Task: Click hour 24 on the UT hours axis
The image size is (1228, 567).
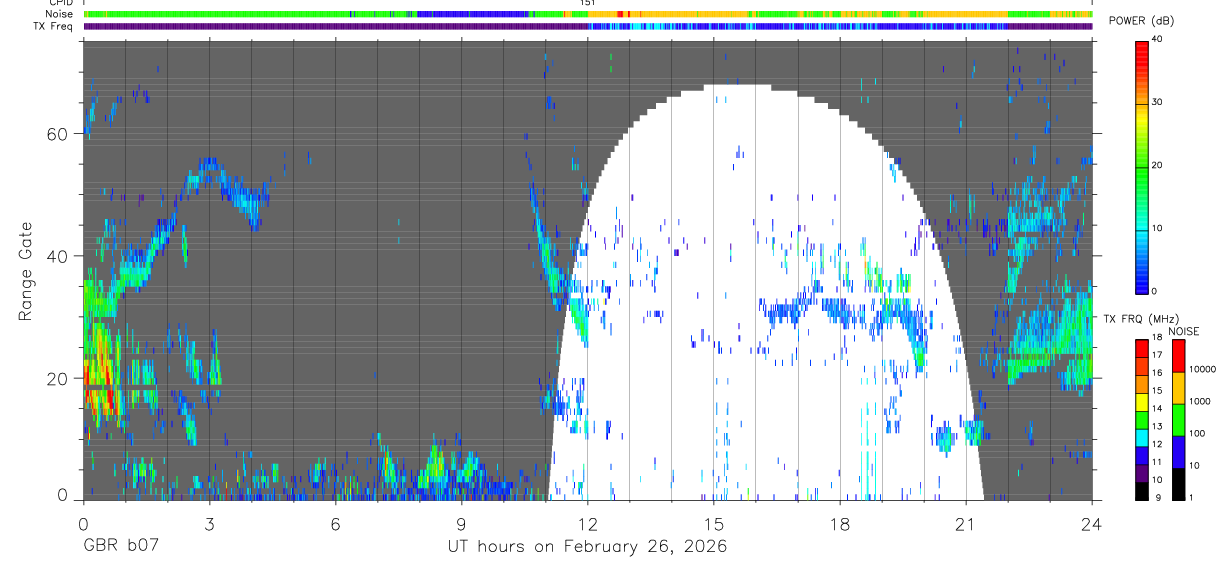Action: pos(1092,523)
